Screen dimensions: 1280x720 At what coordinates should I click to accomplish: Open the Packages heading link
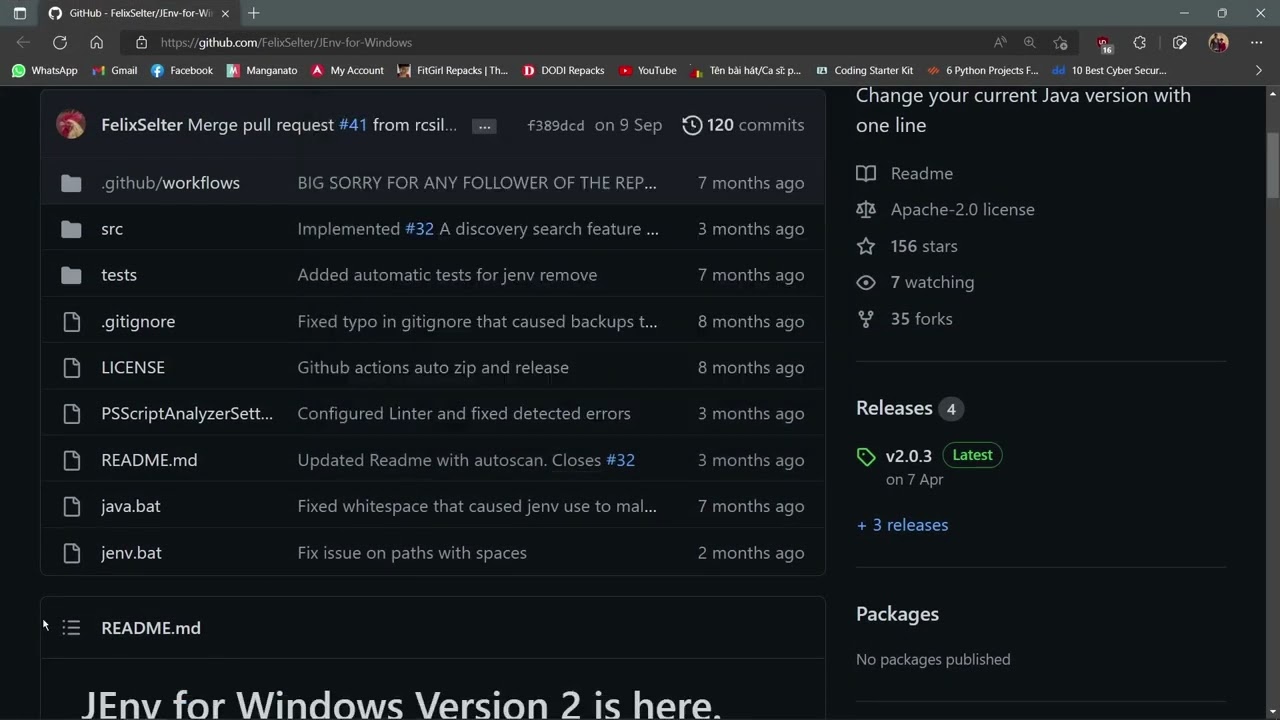tap(897, 614)
